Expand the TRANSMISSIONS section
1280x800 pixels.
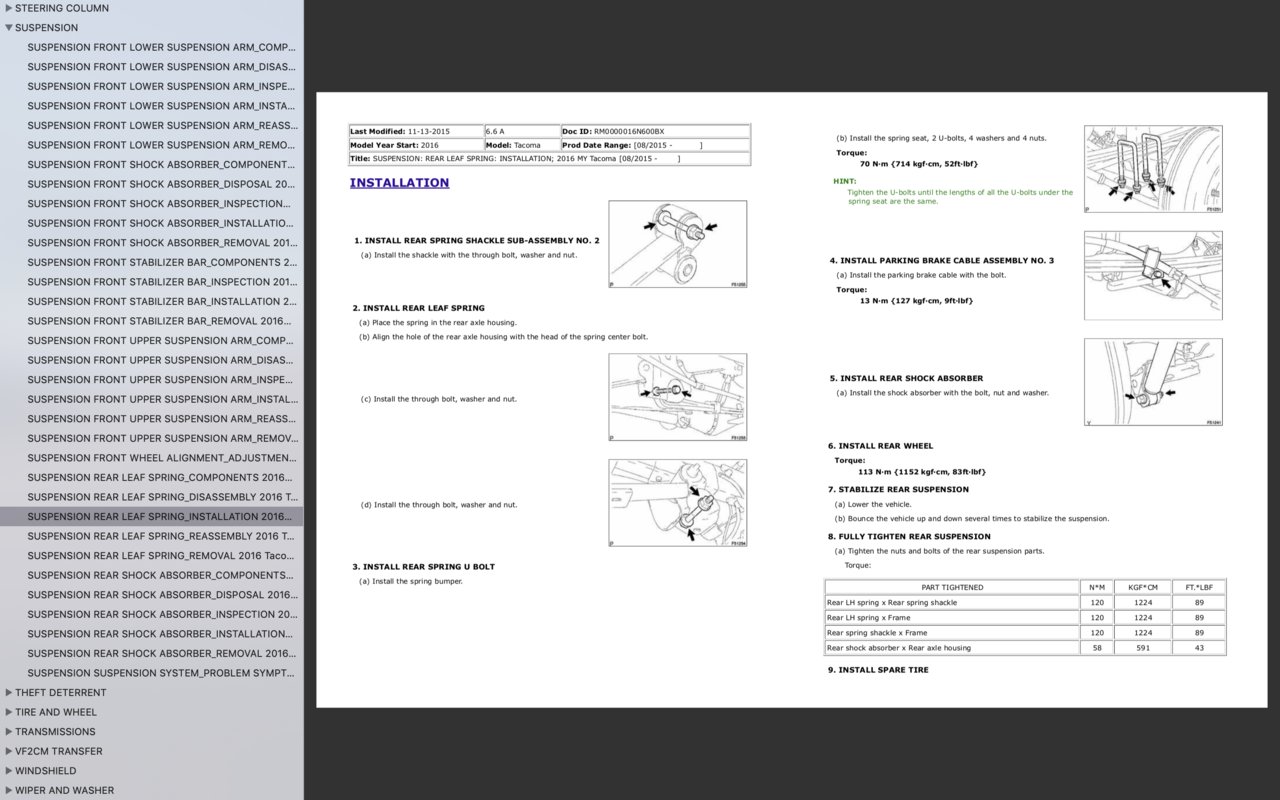[x=9, y=731]
